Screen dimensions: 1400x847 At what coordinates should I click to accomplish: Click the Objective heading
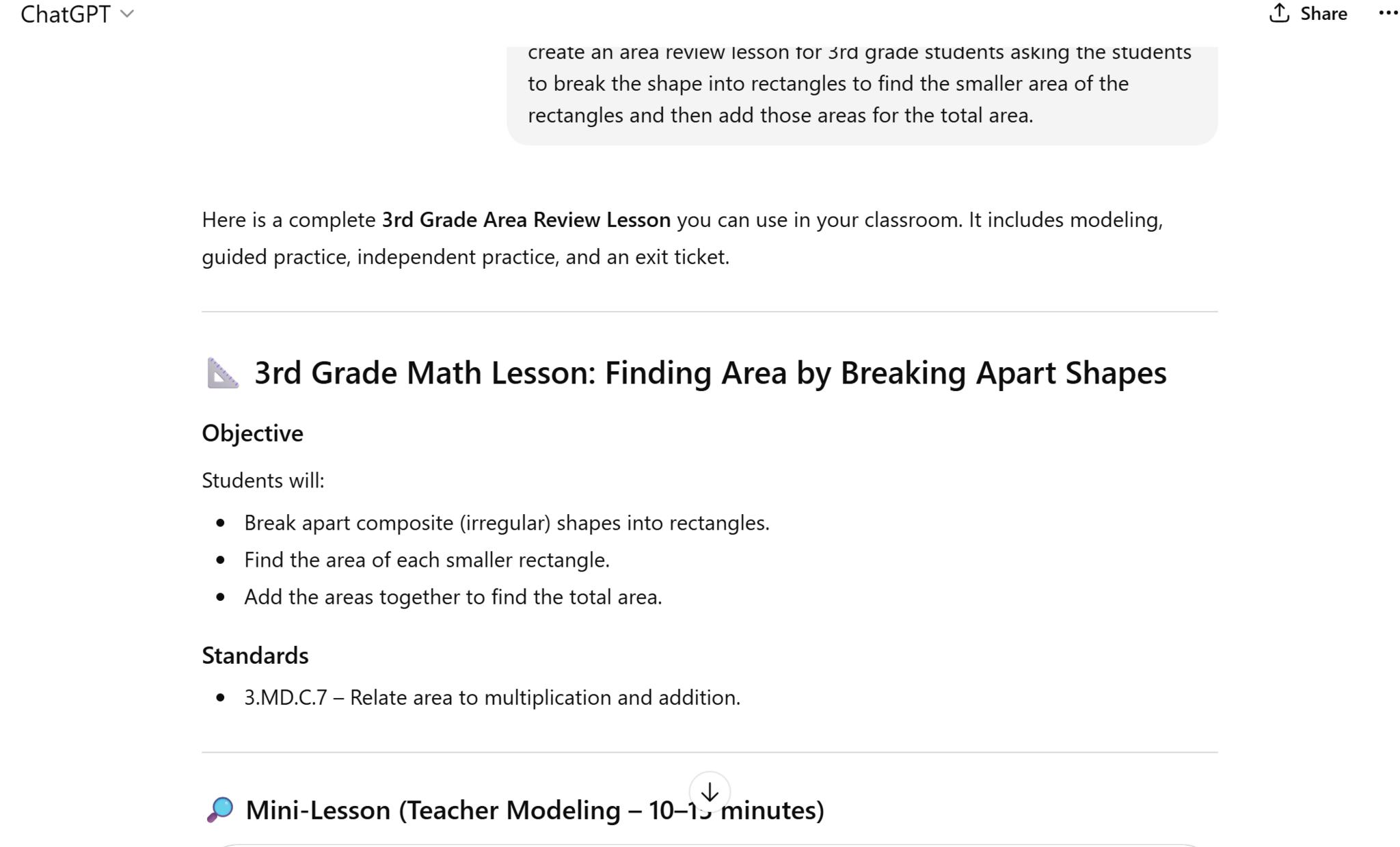pos(252,433)
